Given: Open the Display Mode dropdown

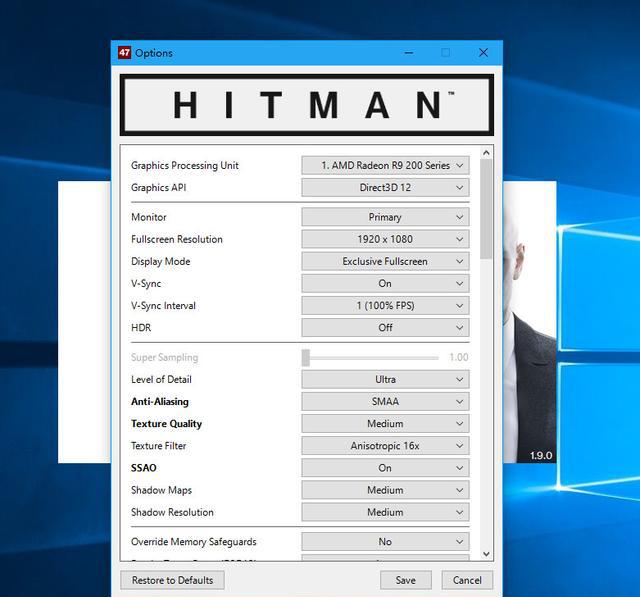Looking at the screenshot, I should [x=385, y=261].
